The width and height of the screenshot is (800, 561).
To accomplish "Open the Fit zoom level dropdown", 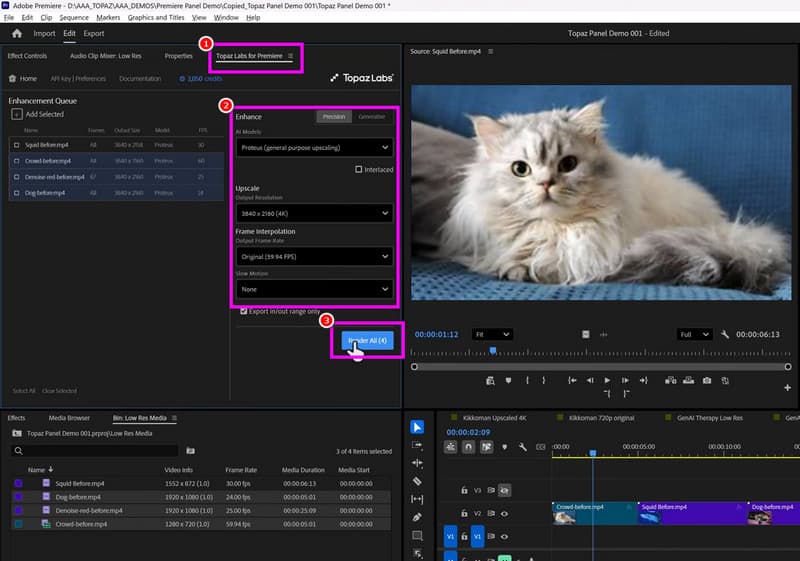I will tap(492, 335).
